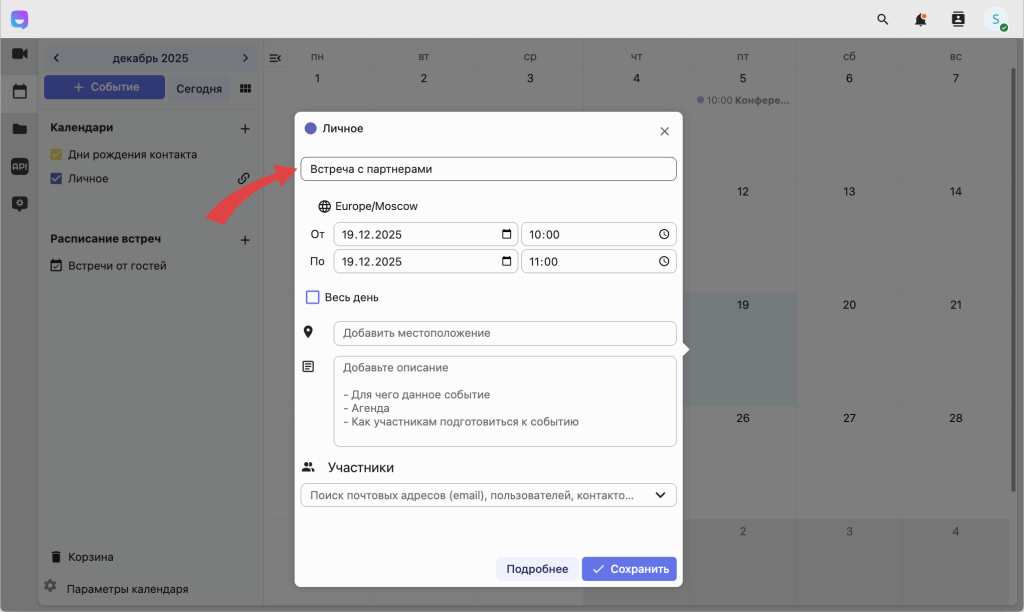
Task: Open the Корзина trash item
Action: tap(90, 557)
